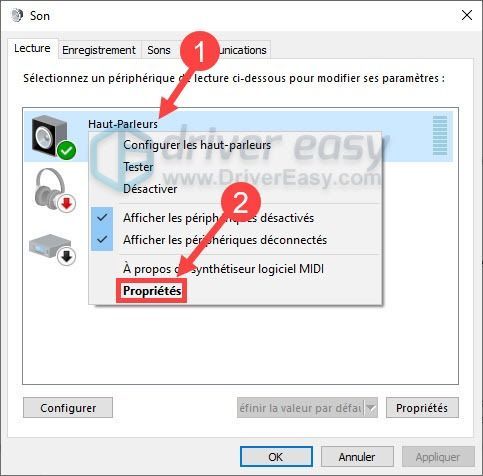This screenshot has height=476, width=483.
Task: Confirm with the OK button
Action: 276,457
